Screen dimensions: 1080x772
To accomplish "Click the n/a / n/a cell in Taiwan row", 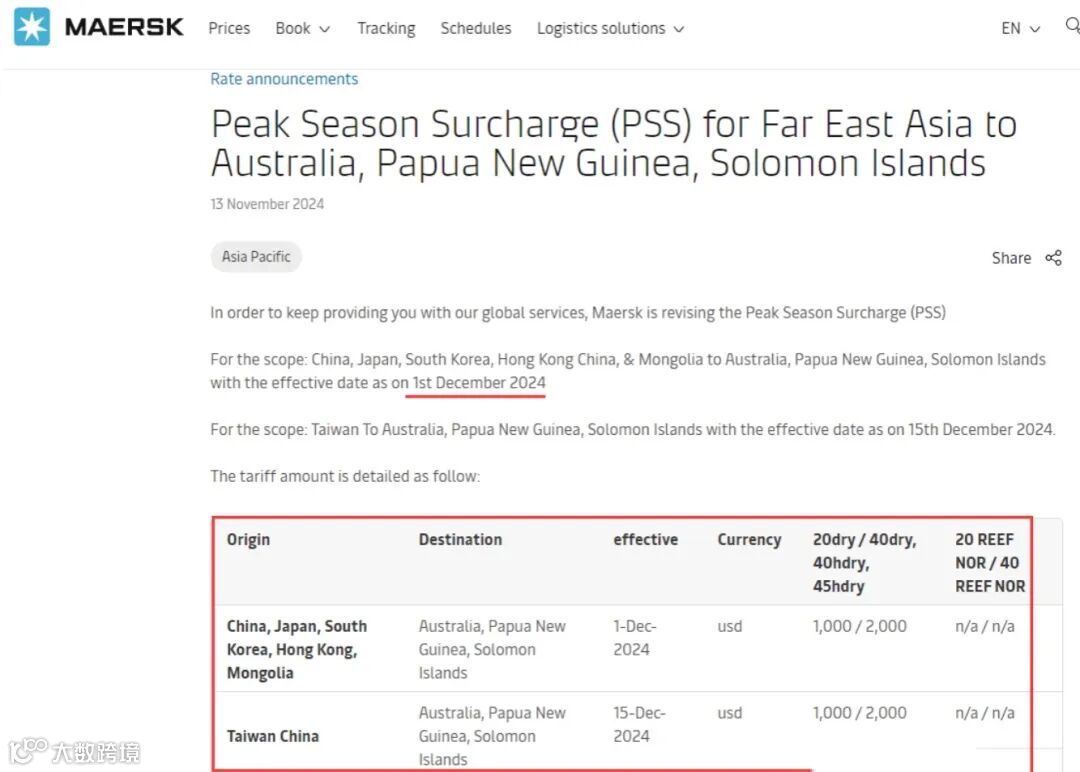I will (985, 713).
